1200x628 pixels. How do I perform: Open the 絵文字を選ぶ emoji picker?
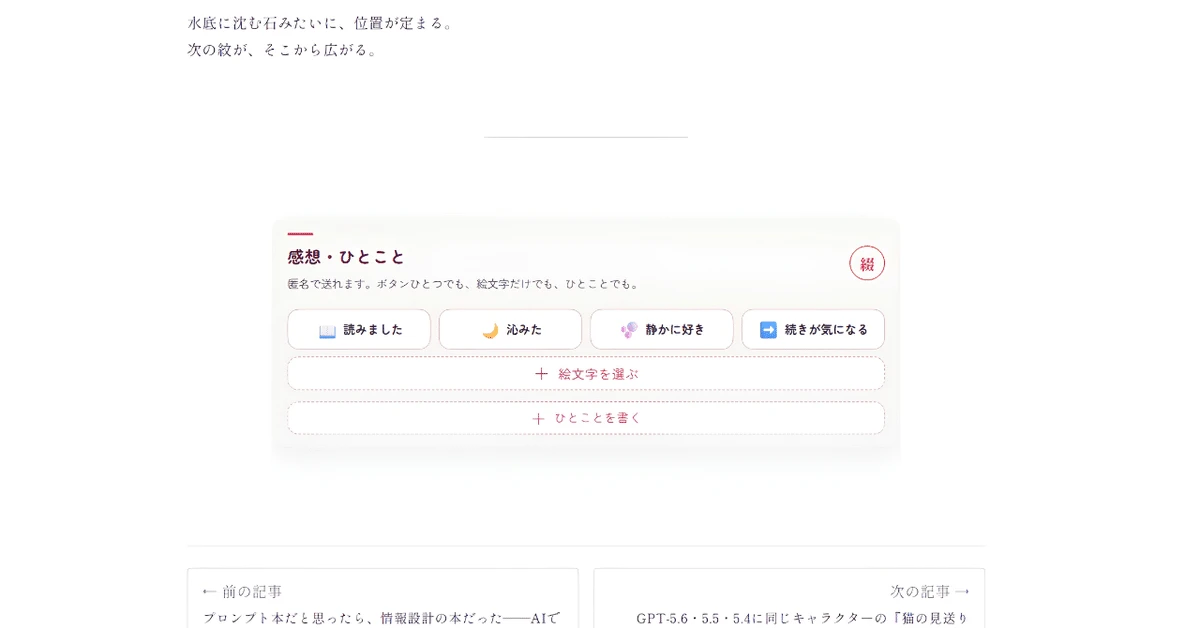tap(586, 373)
